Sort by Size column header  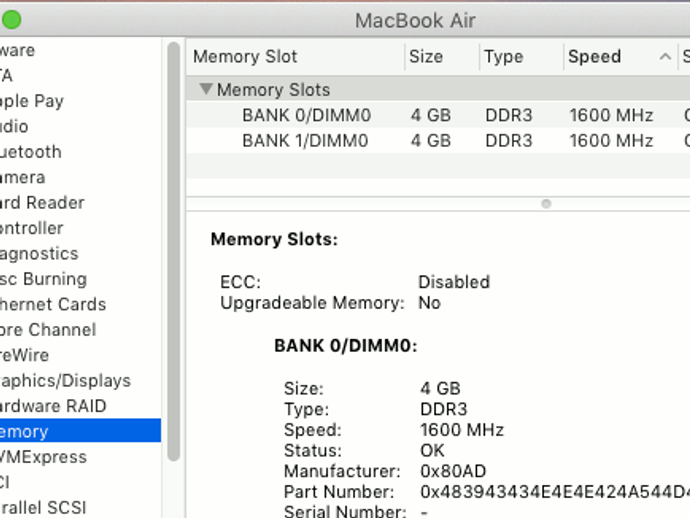coord(426,56)
